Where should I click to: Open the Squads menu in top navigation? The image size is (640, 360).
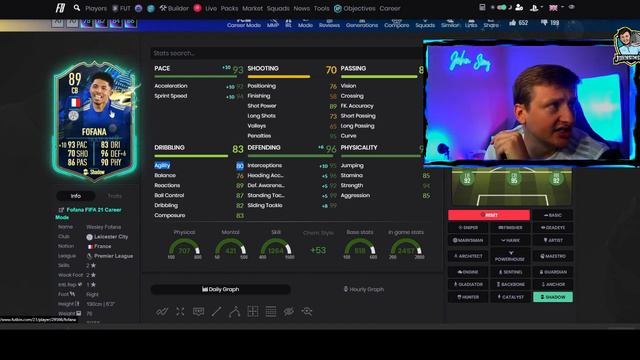tap(278, 8)
